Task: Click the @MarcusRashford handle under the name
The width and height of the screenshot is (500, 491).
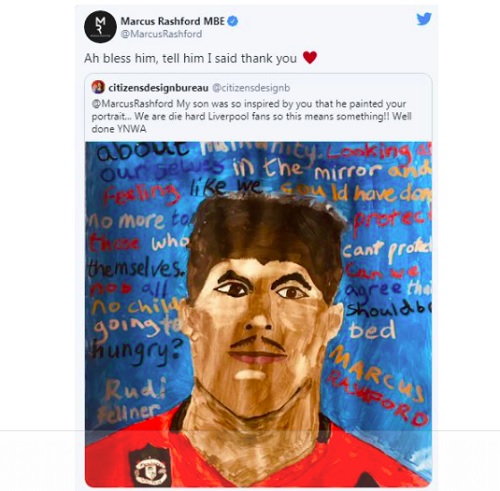Action: pyautogui.click(x=161, y=34)
